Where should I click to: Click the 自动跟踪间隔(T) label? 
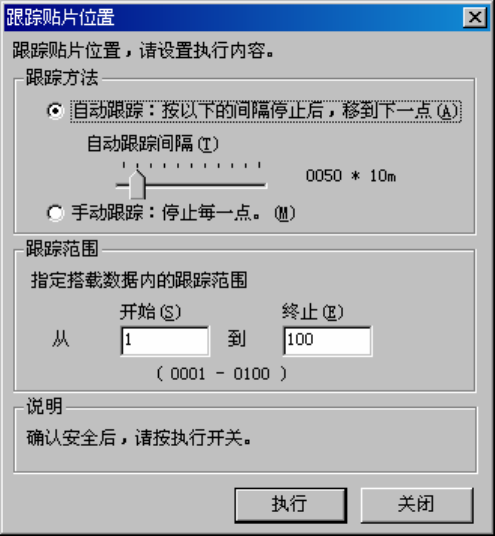153,144
